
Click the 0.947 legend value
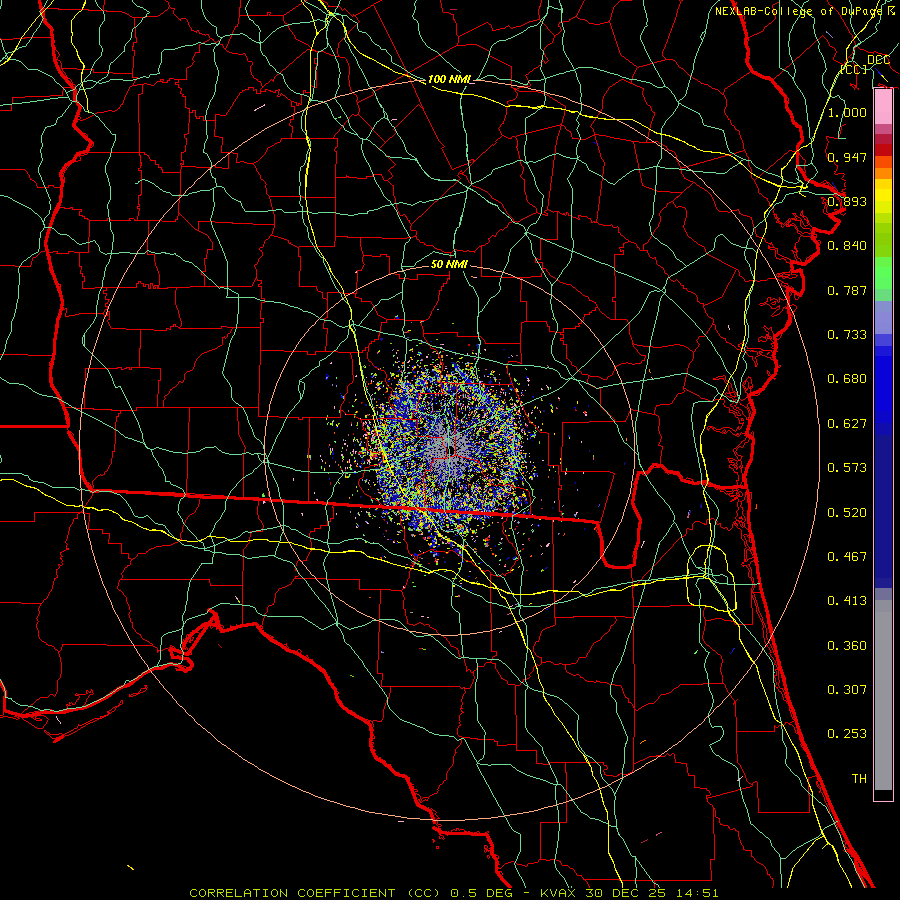tap(847, 157)
